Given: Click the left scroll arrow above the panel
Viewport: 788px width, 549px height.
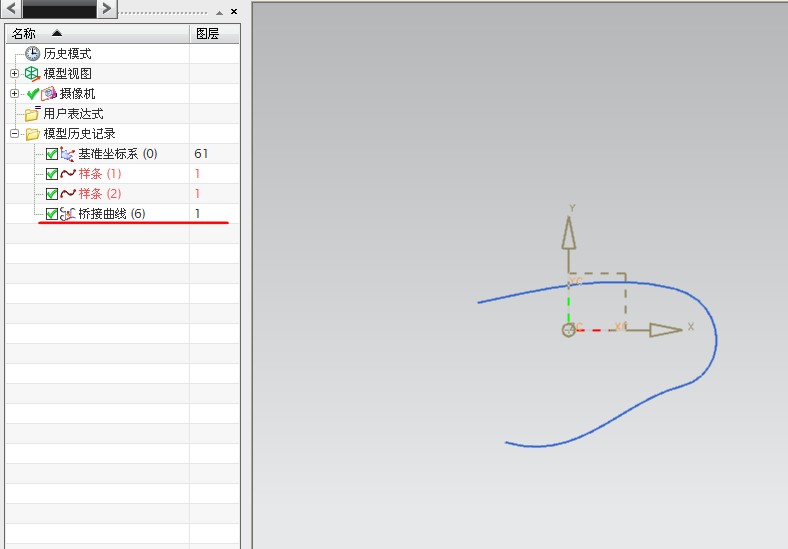Looking at the screenshot, I should tap(12, 8).
